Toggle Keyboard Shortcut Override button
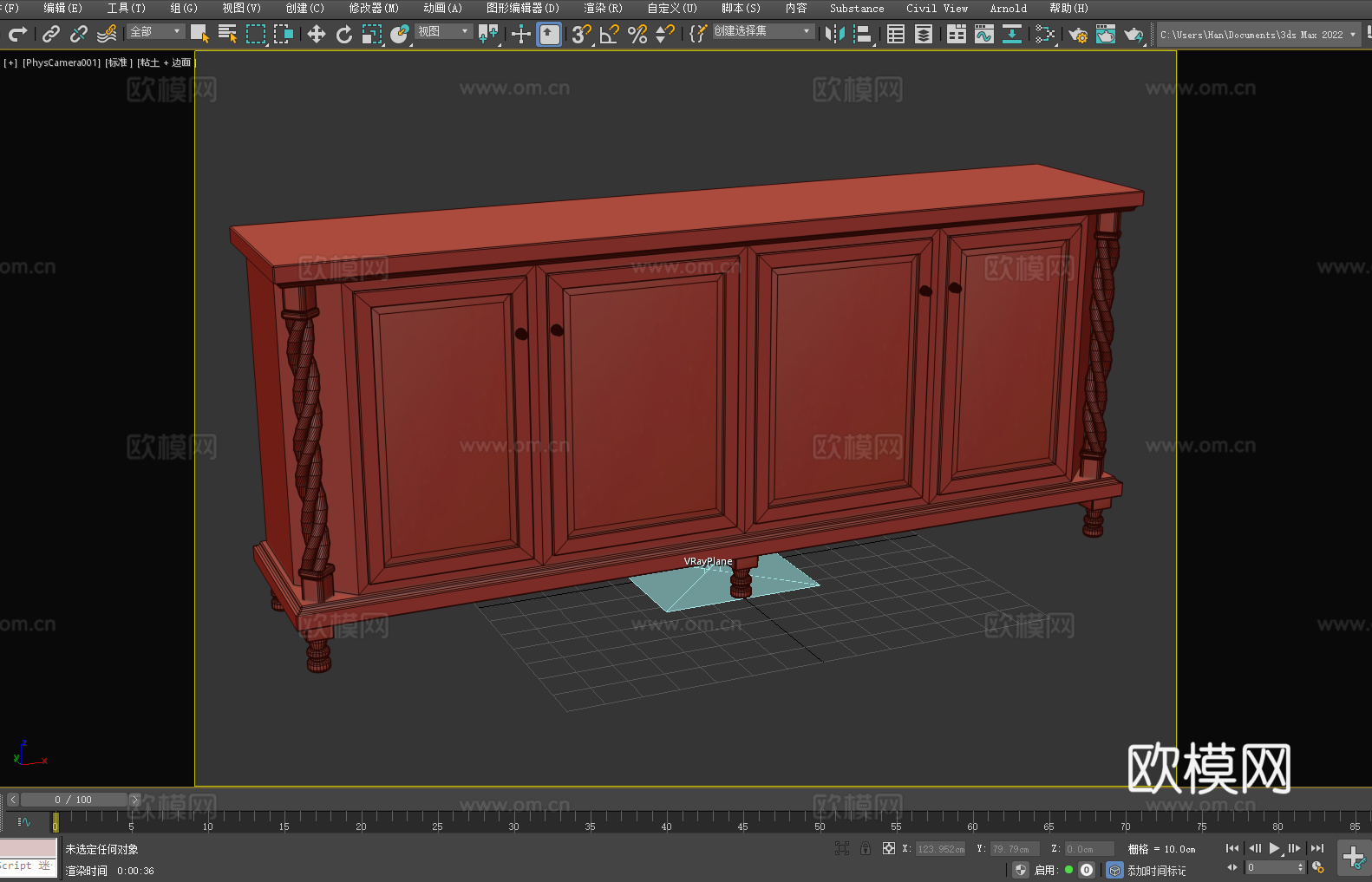Screen dimensions: 1372x882 point(549,34)
